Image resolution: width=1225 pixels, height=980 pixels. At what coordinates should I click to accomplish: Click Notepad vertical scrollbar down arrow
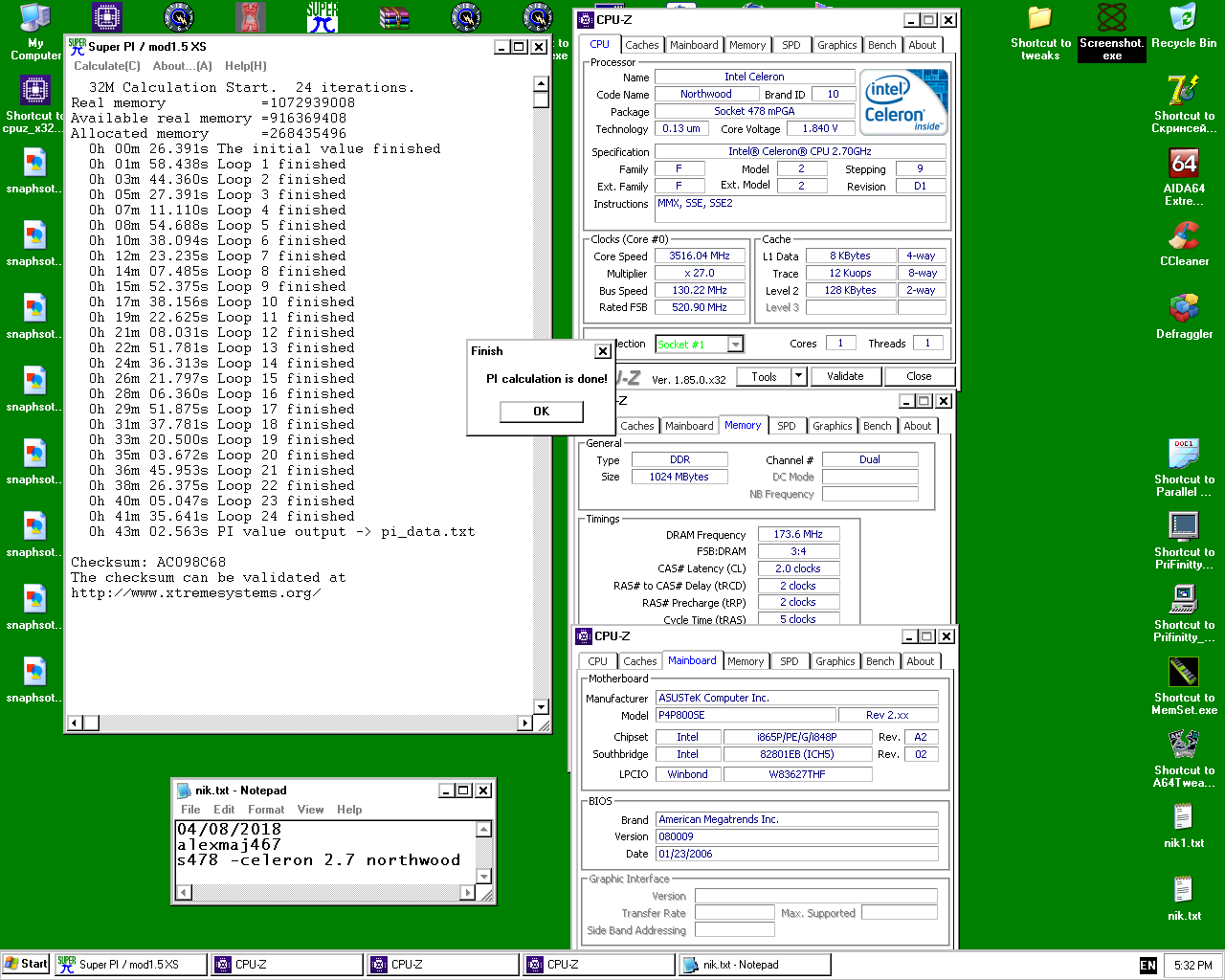click(x=483, y=876)
